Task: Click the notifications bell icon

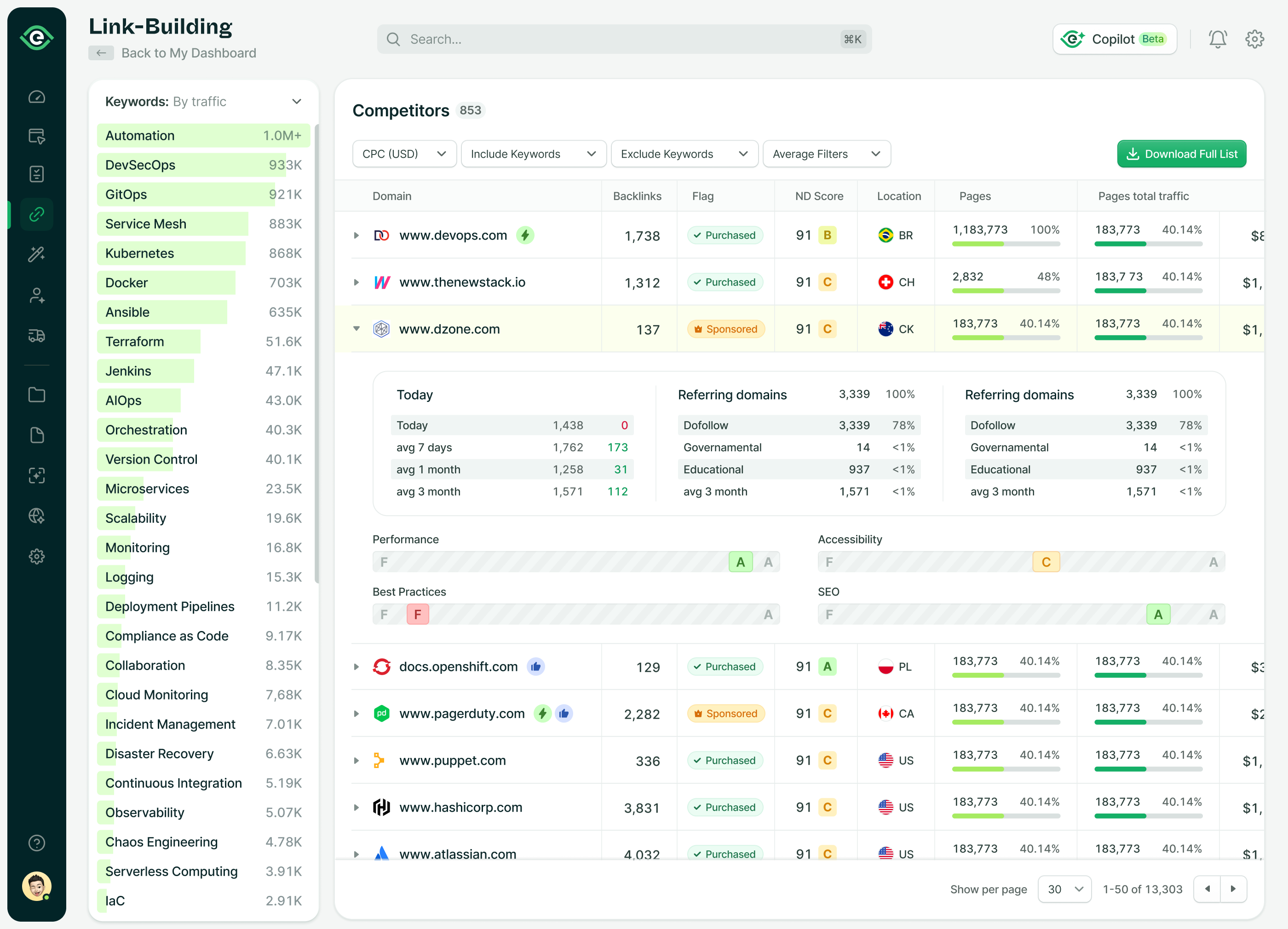Action: (x=1217, y=39)
